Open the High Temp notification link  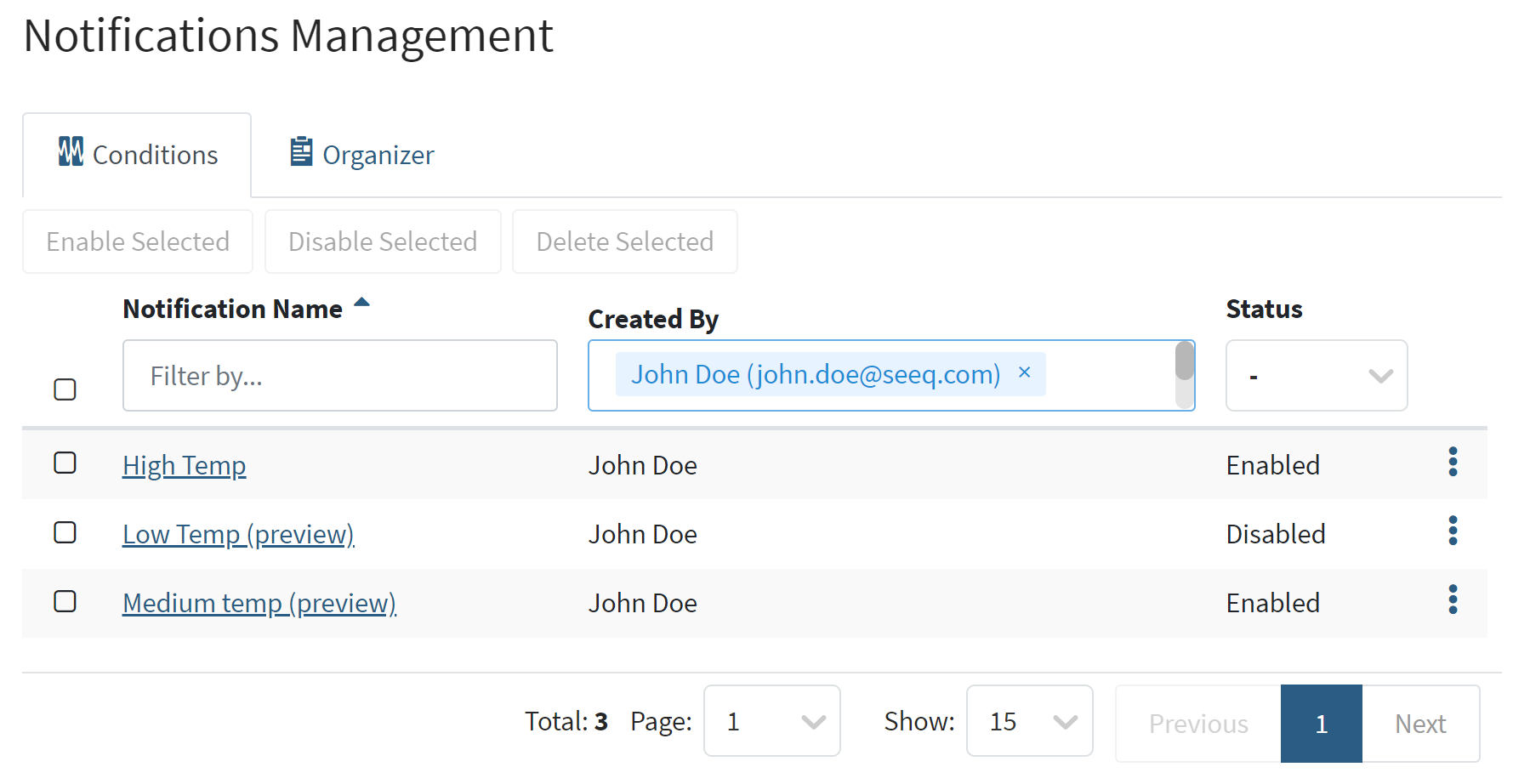coord(185,466)
